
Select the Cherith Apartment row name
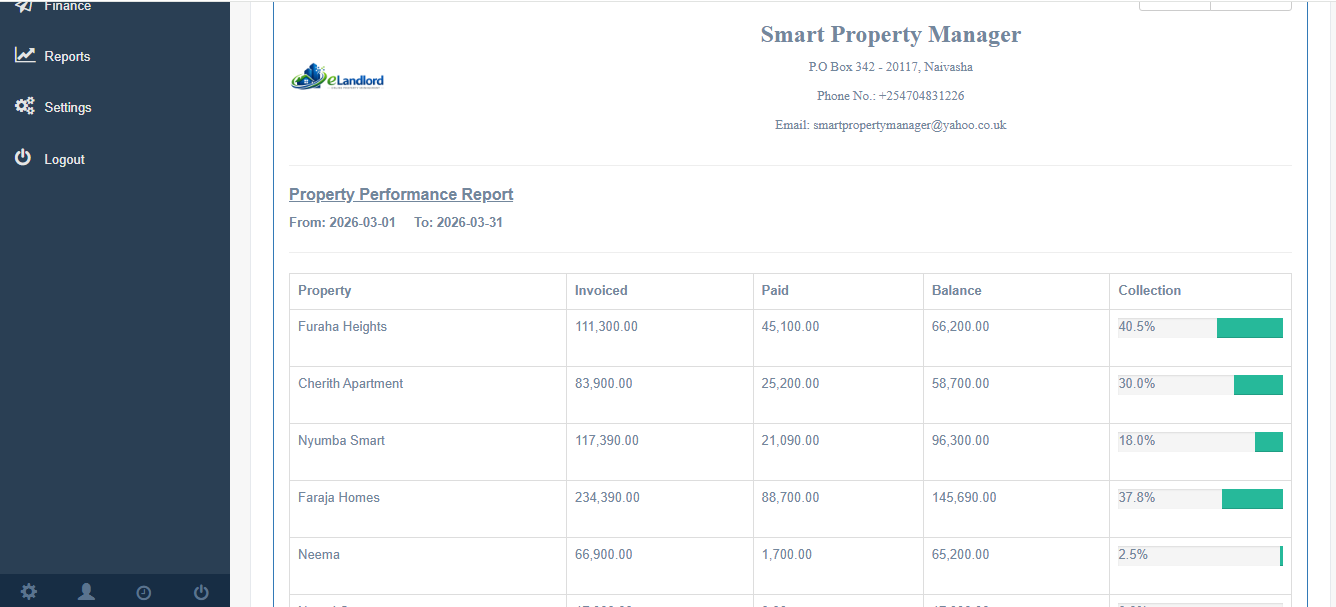click(x=350, y=383)
